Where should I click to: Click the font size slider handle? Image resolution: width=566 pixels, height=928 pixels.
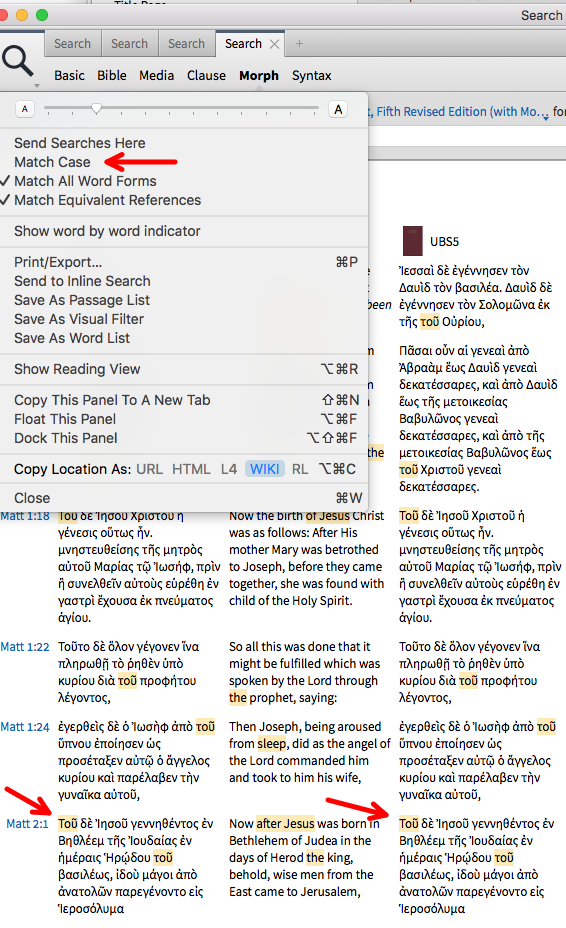coord(96,109)
